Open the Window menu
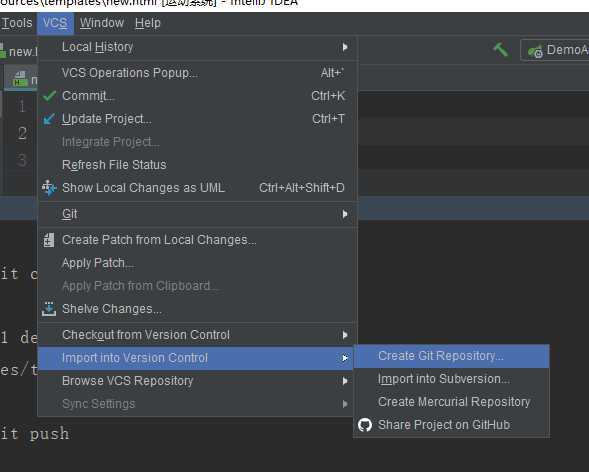Viewport: 589px width, 472px height. [102, 23]
